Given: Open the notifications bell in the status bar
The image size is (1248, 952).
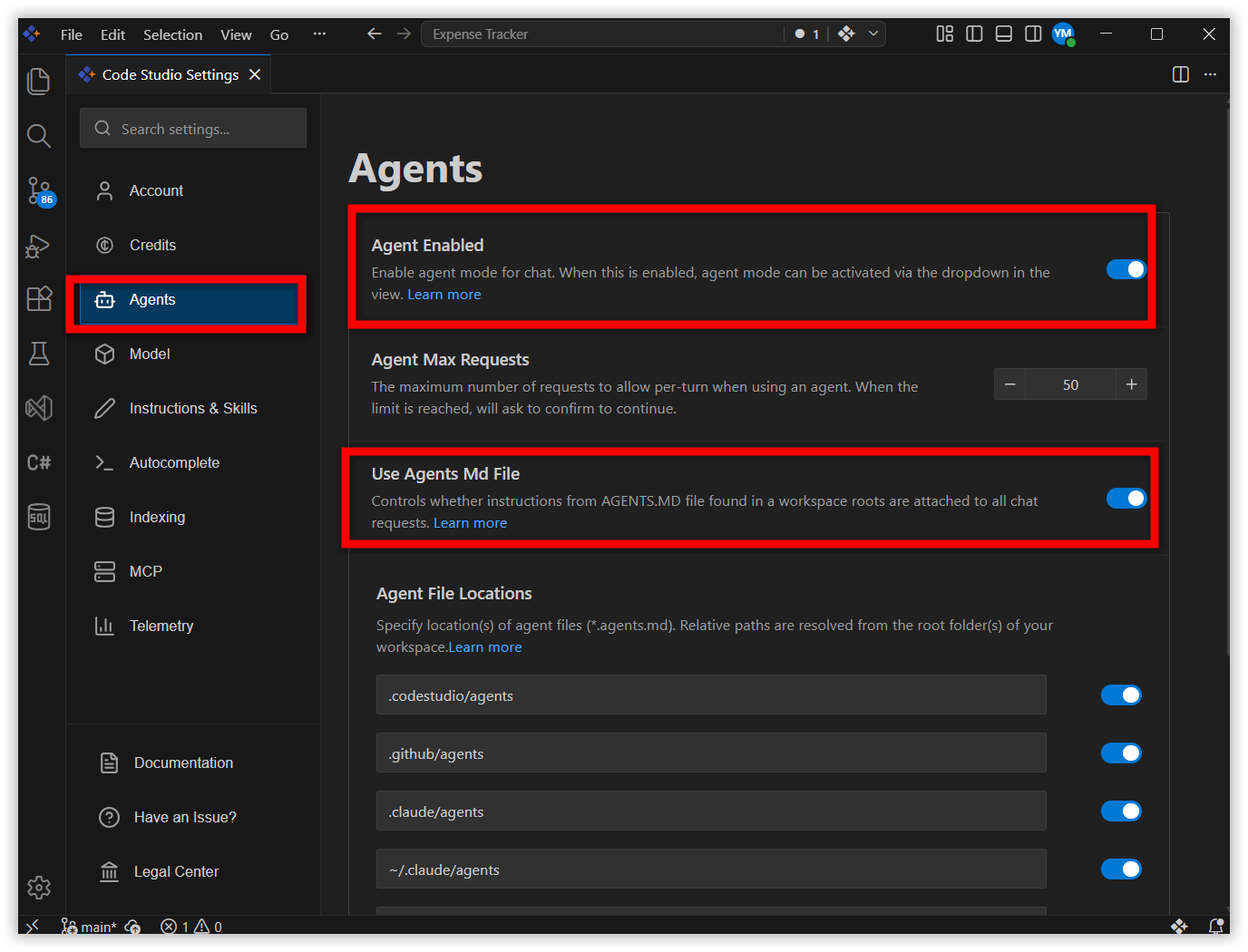Looking at the screenshot, I should (x=1216, y=926).
